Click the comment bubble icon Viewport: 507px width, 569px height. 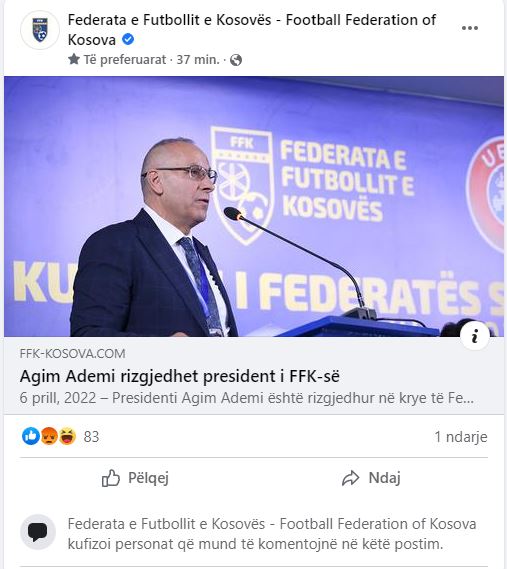coord(38,532)
